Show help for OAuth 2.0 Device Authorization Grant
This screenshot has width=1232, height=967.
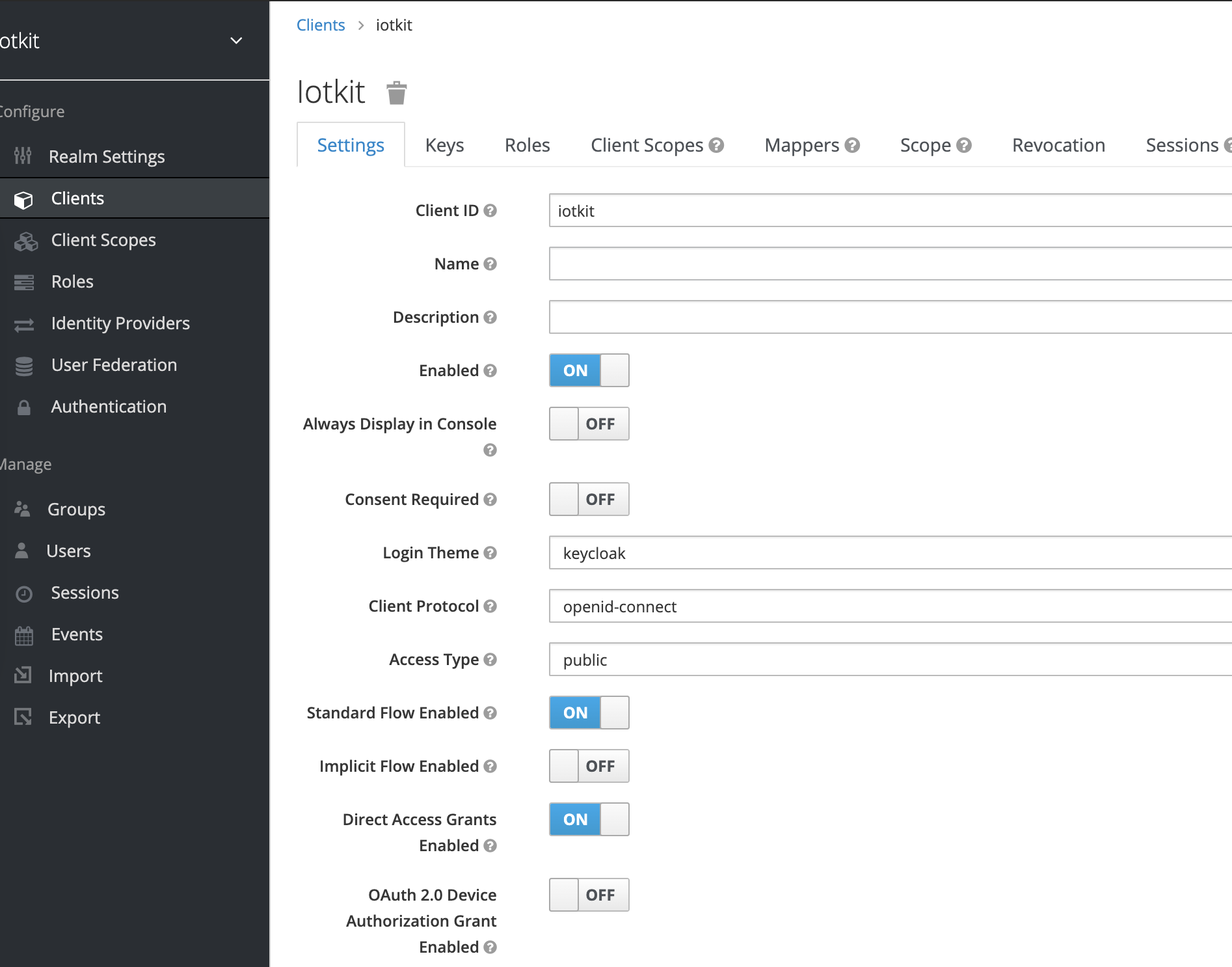490,947
